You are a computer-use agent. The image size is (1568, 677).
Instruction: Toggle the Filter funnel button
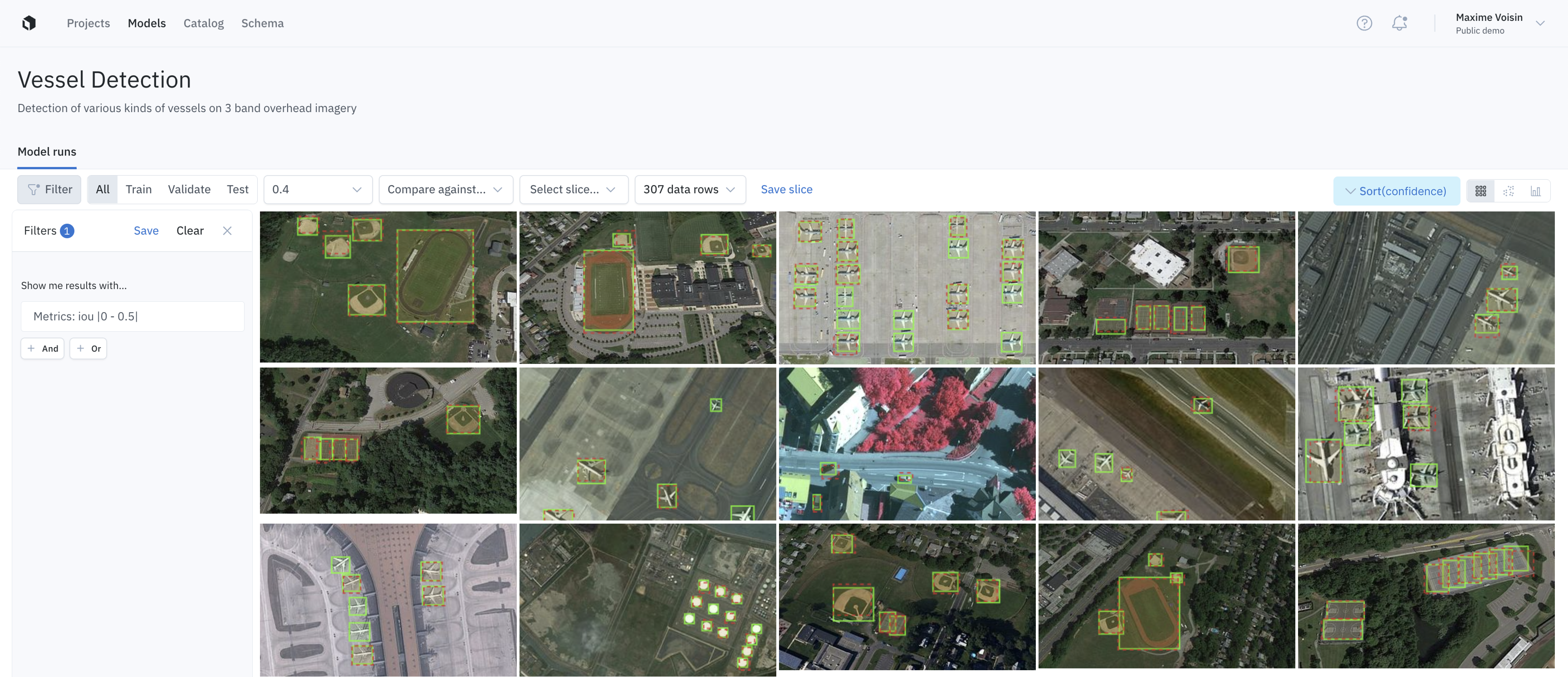pos(49,189)
